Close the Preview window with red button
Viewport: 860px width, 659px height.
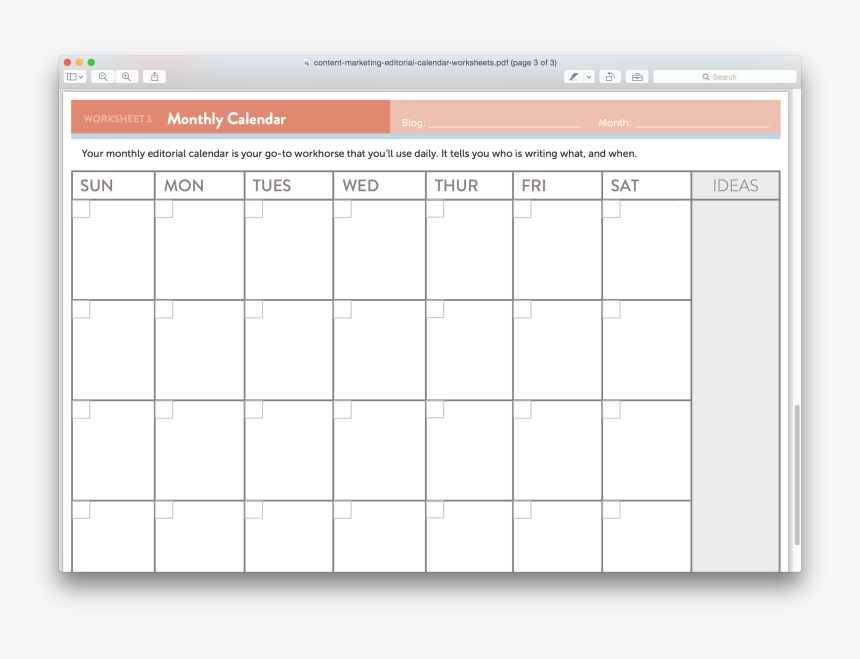67,63
